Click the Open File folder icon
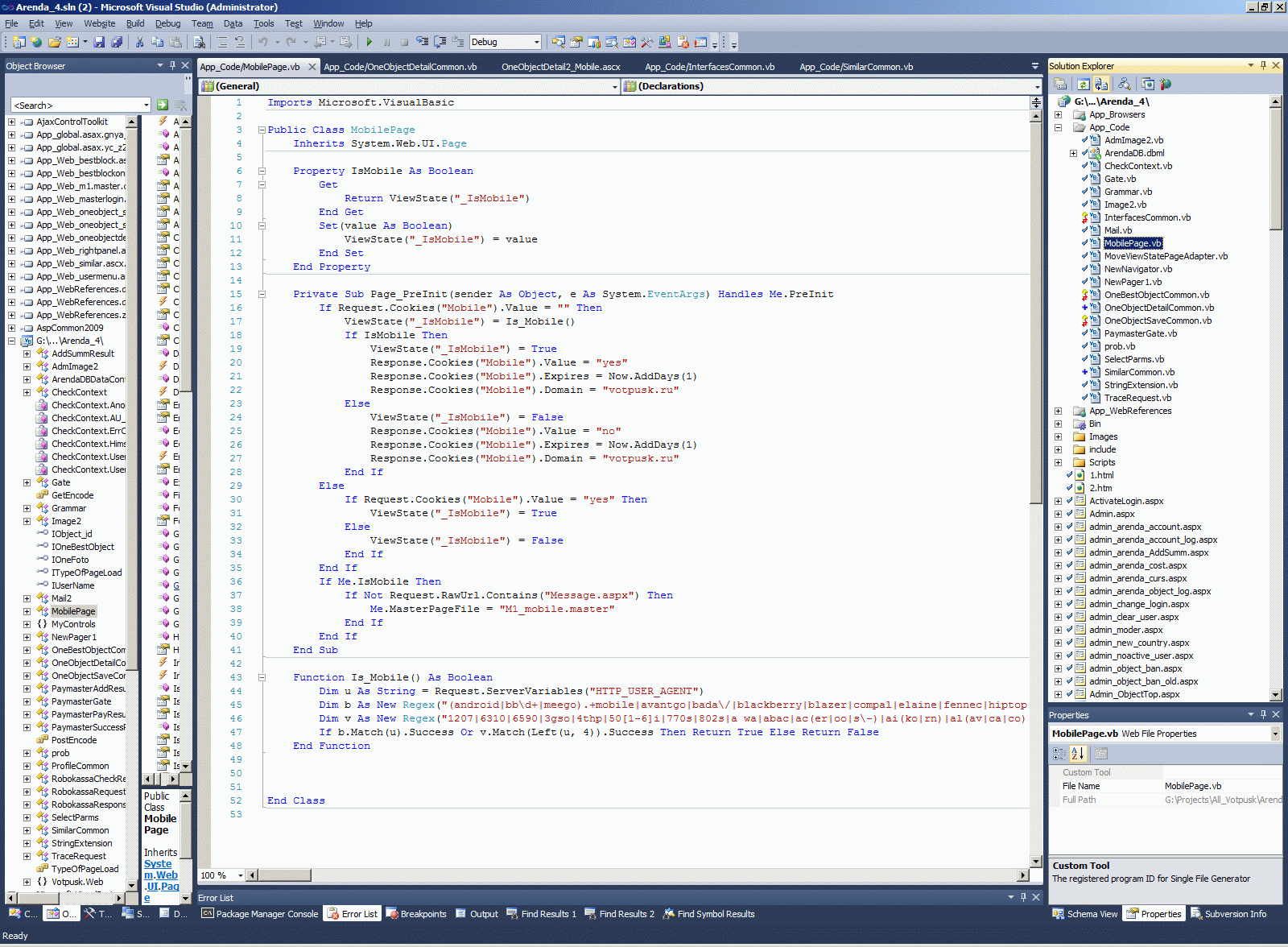Screen dimensions: 1288x947 tap(54, 42)
